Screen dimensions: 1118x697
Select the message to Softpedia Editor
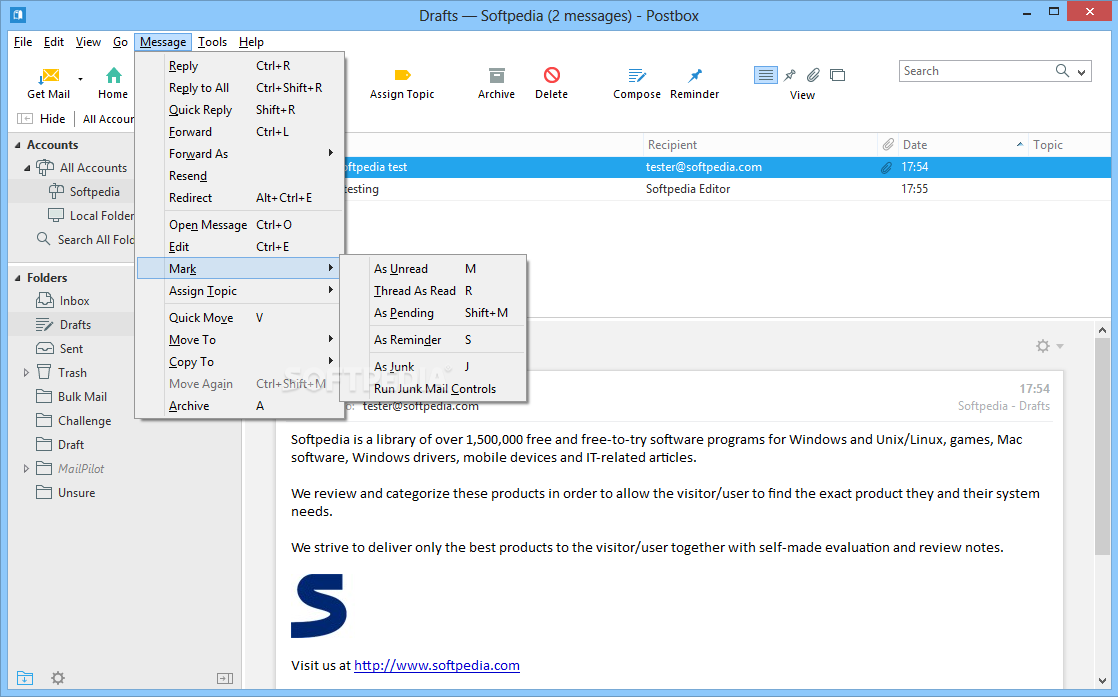click(x=727, y=189)
